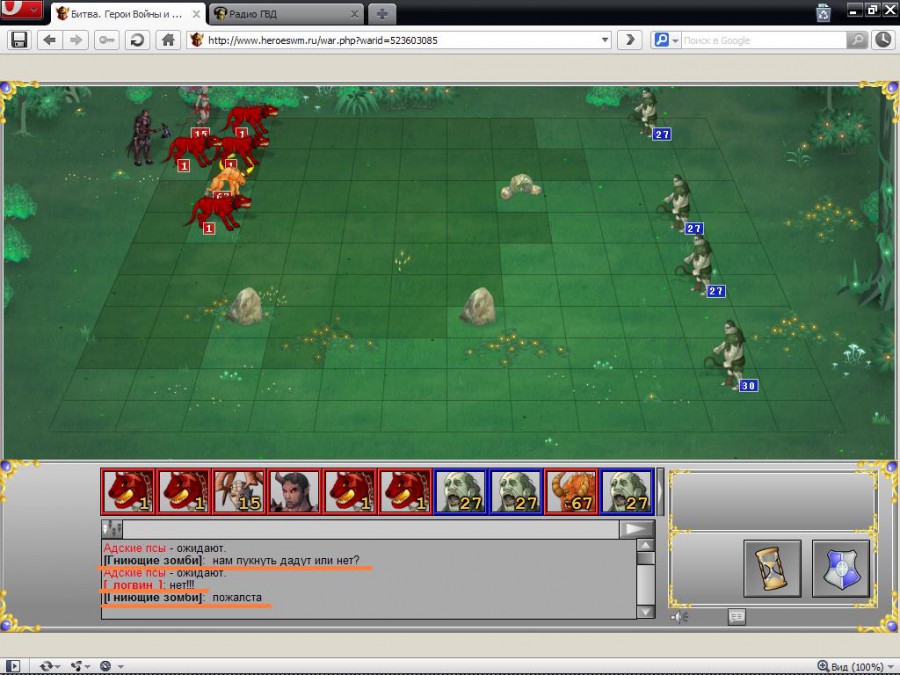Click the password wand key icon
900x675 pixels.
point(107,40)
